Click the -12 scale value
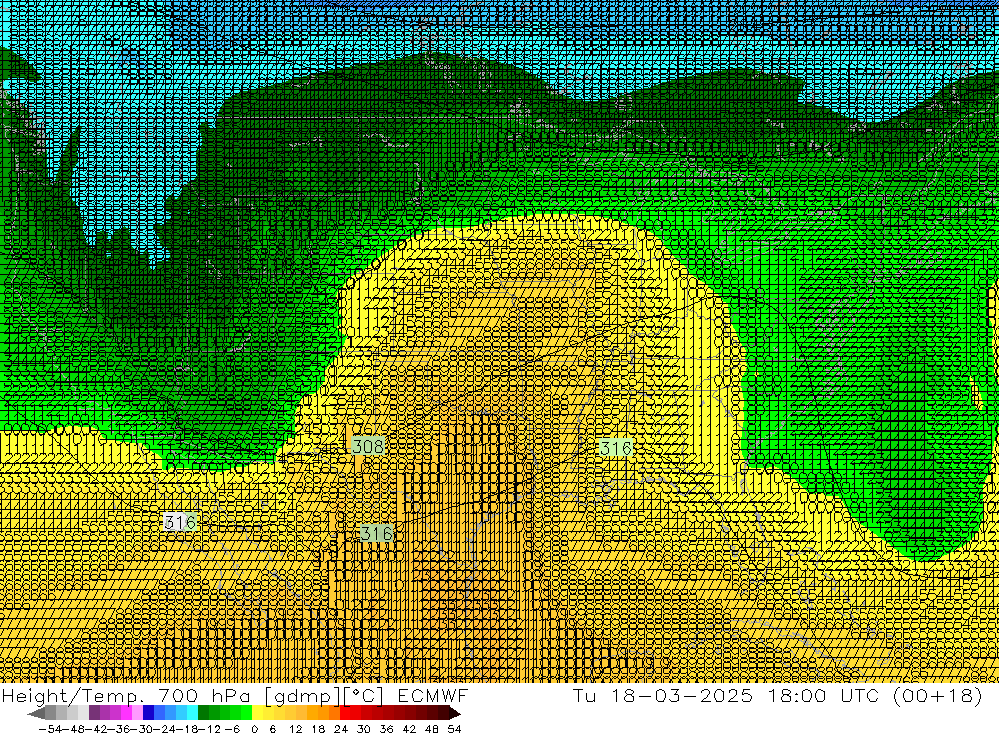 209,729
